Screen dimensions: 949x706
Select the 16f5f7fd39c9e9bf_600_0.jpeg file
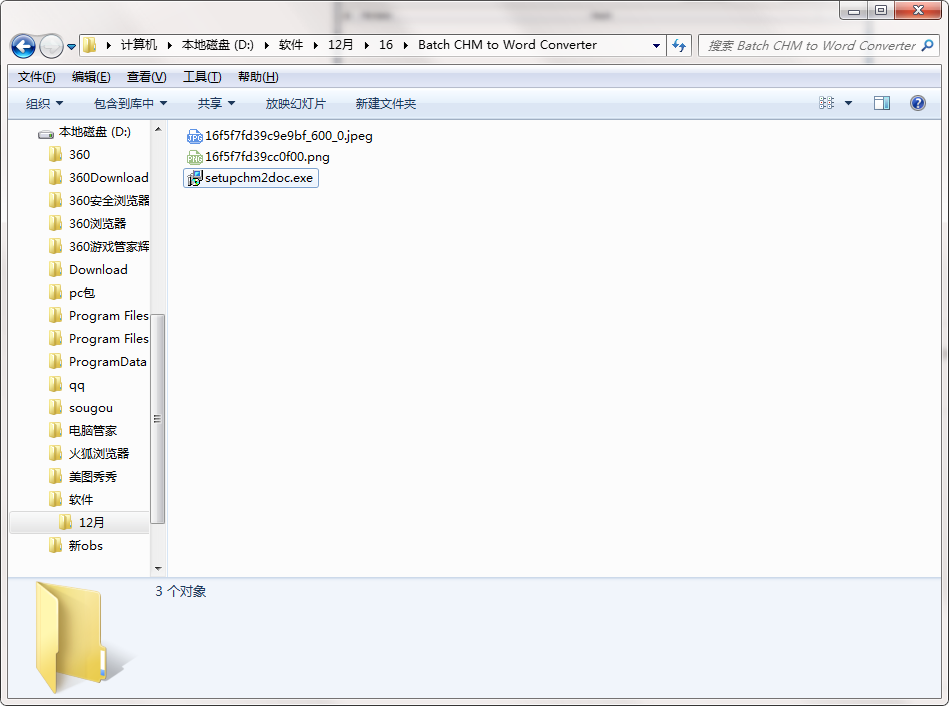pyautogui.click(x=288, y=136)
